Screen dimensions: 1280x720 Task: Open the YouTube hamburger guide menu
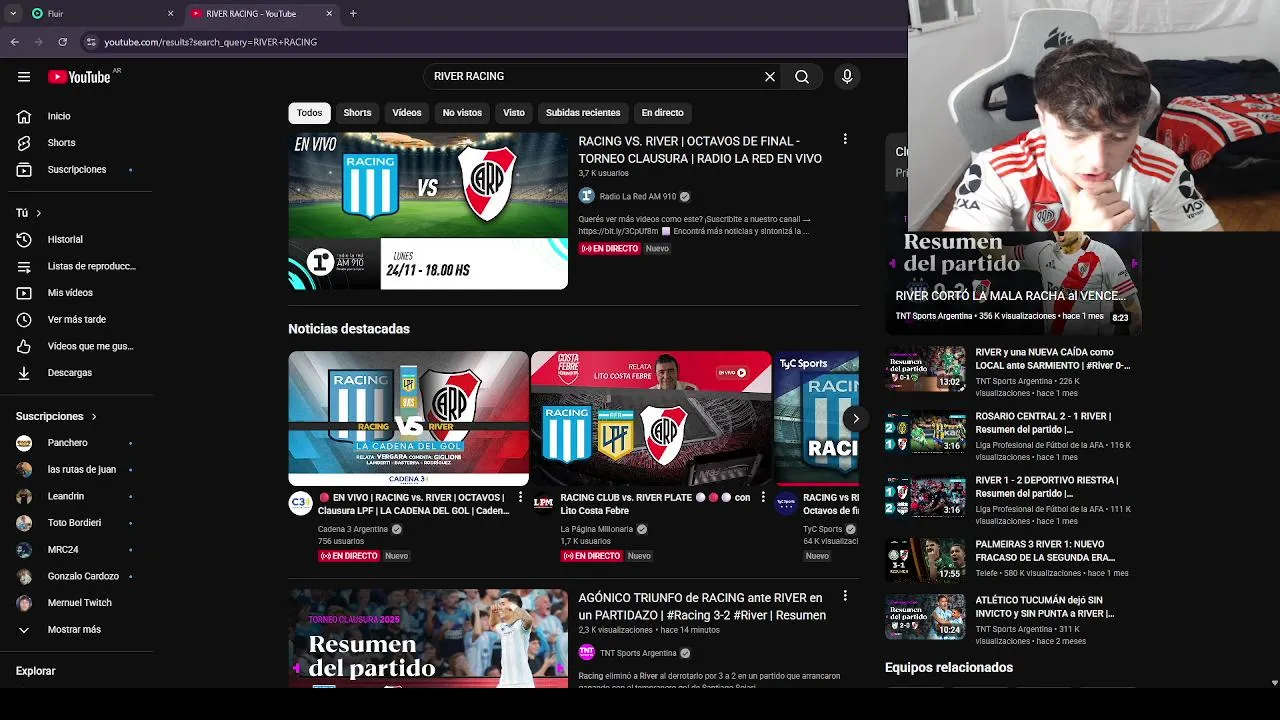point(24,77)
